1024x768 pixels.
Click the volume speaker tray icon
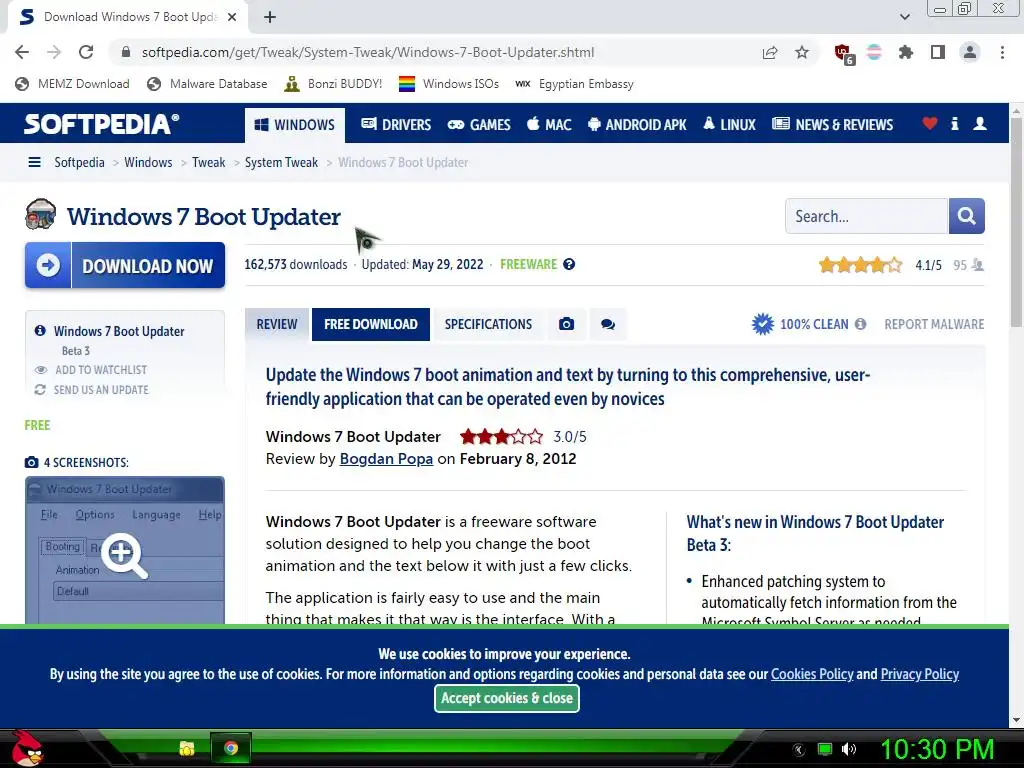(848, 749)
